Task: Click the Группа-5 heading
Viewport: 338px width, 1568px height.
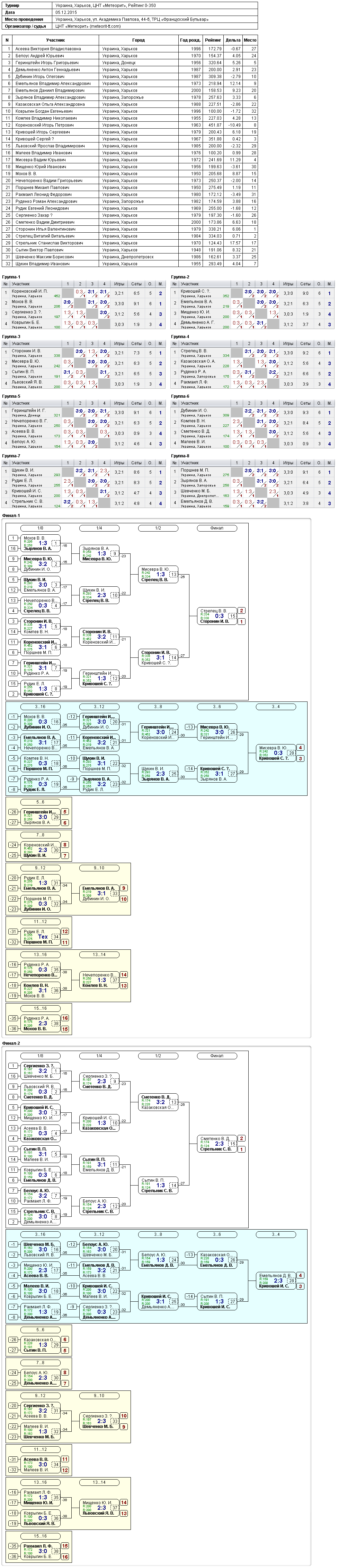Action: (x=11, y=396)
